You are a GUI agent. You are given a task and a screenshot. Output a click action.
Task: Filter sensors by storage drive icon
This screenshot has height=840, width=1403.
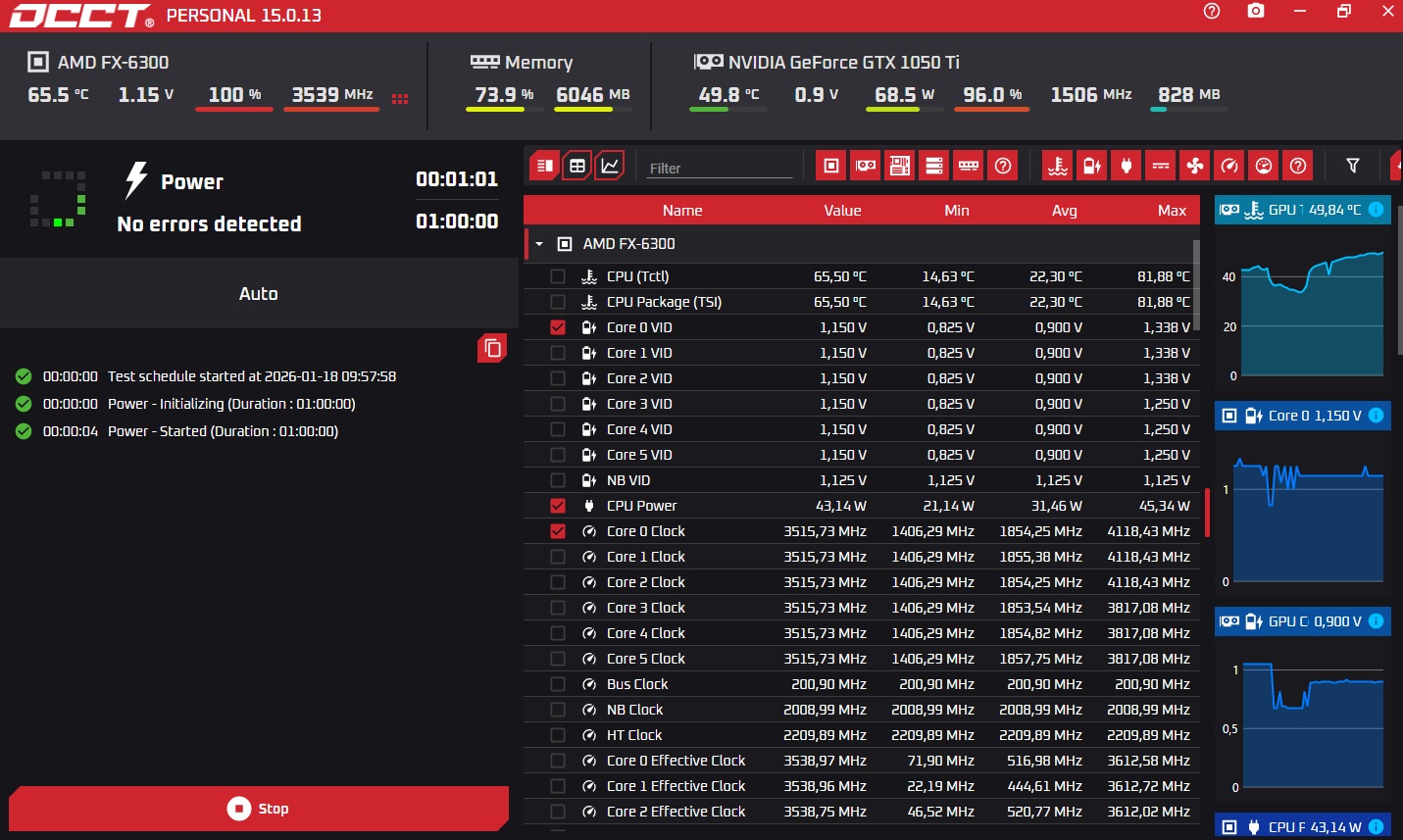coord(933,166)
